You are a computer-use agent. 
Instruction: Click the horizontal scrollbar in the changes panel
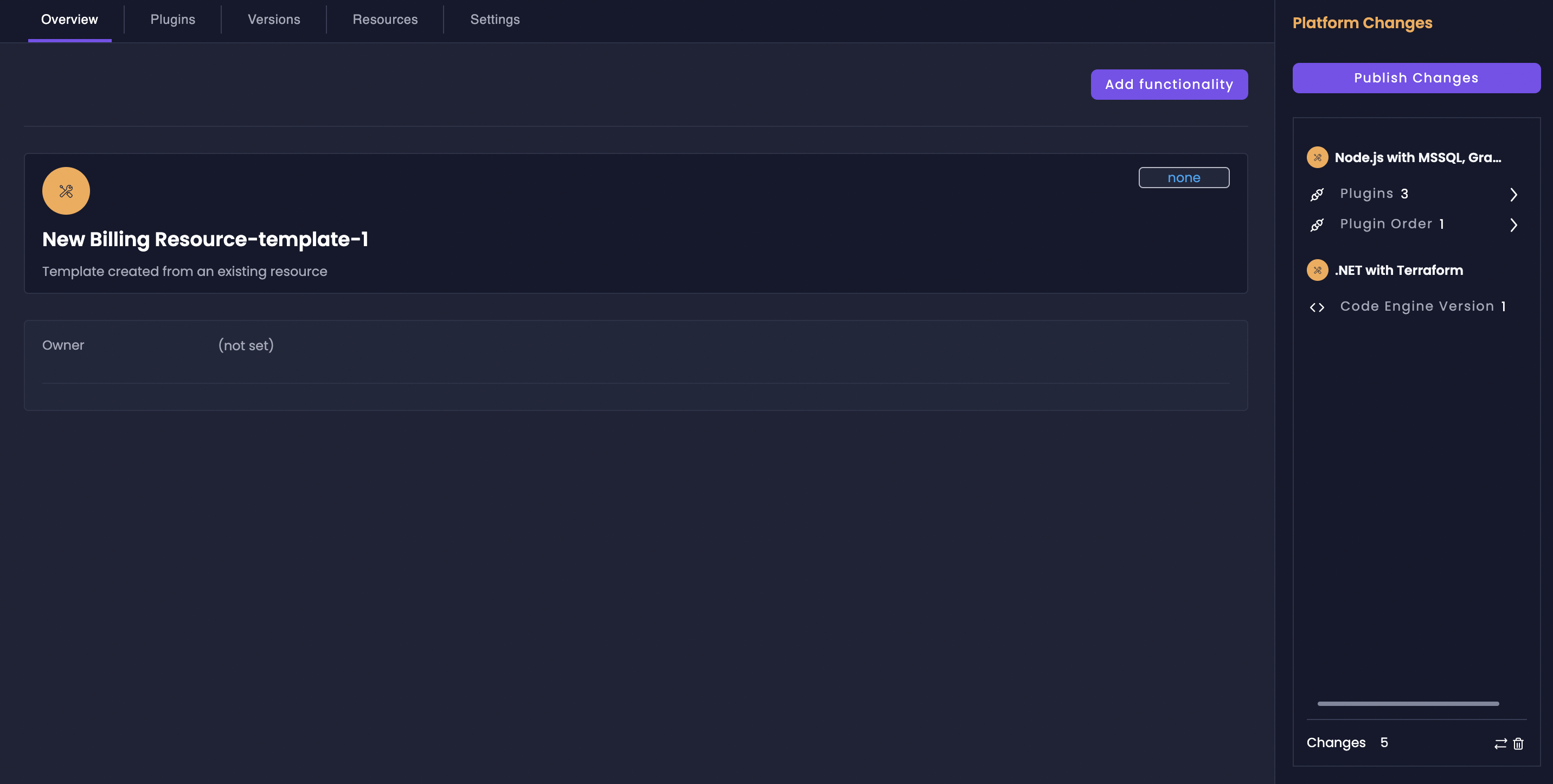click(1408, 703)
